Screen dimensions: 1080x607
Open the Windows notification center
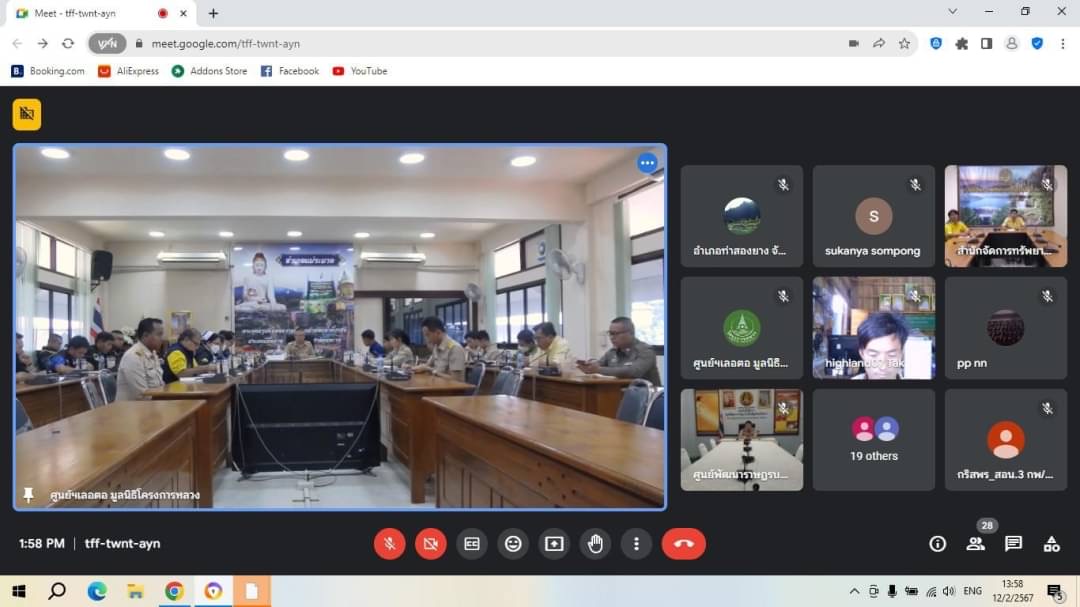[x=1055, y=591]
